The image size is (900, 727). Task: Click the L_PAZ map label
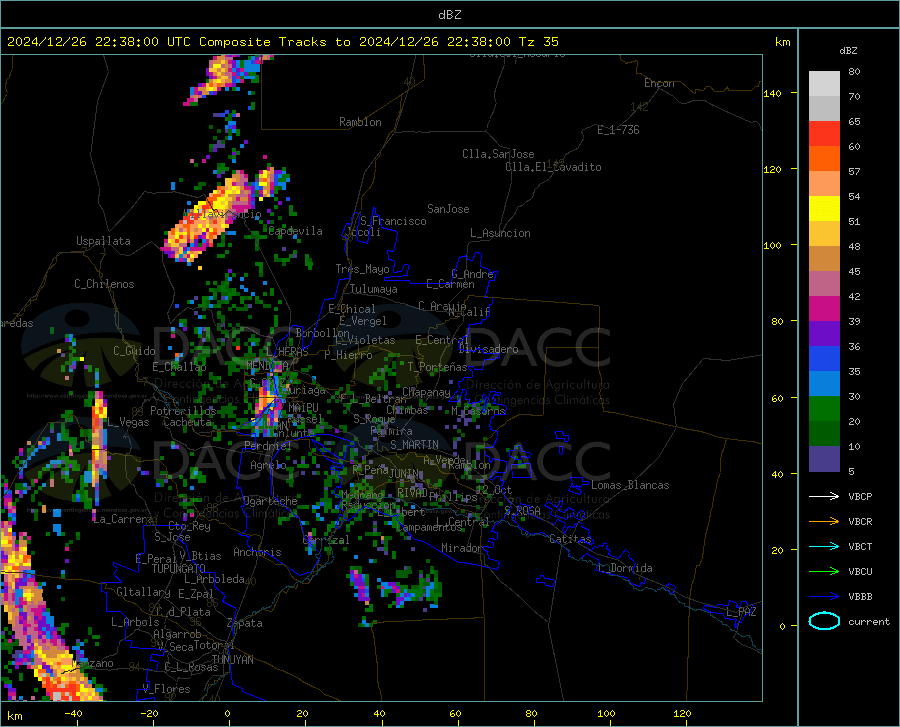pyautogui.click(x=741, y=612)
